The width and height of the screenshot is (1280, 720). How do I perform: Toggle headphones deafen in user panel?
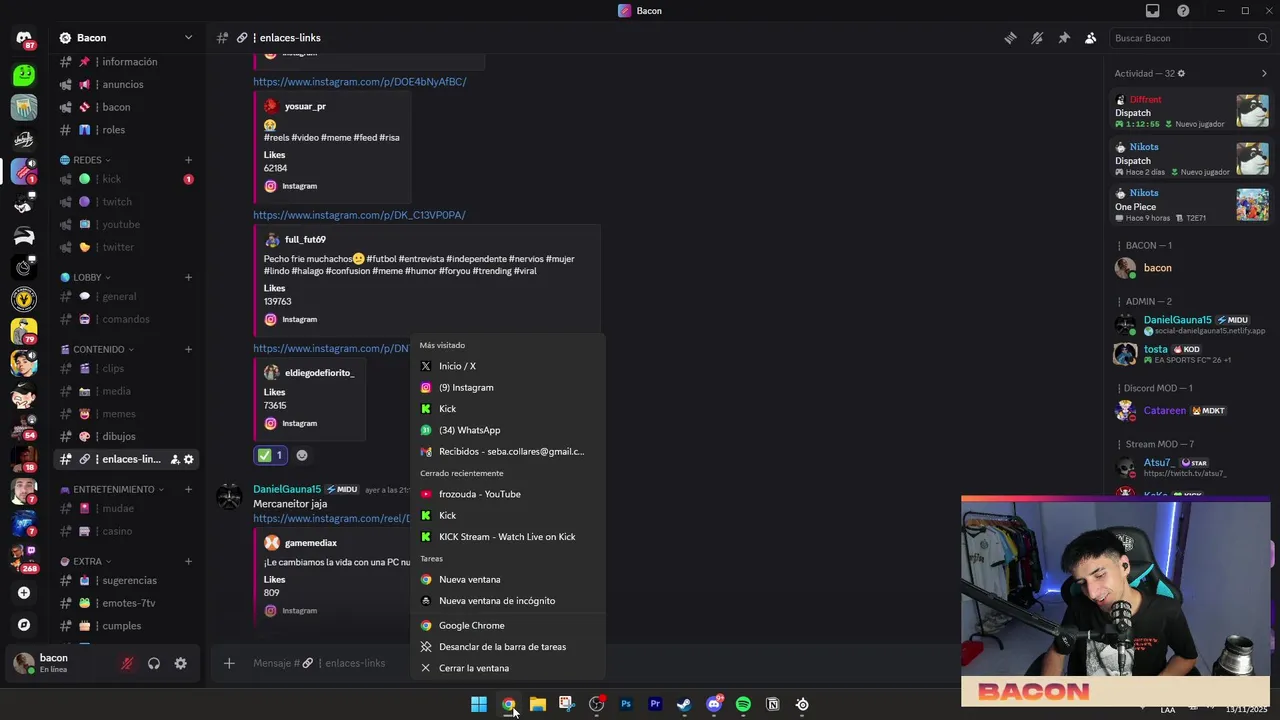[154, 663]
